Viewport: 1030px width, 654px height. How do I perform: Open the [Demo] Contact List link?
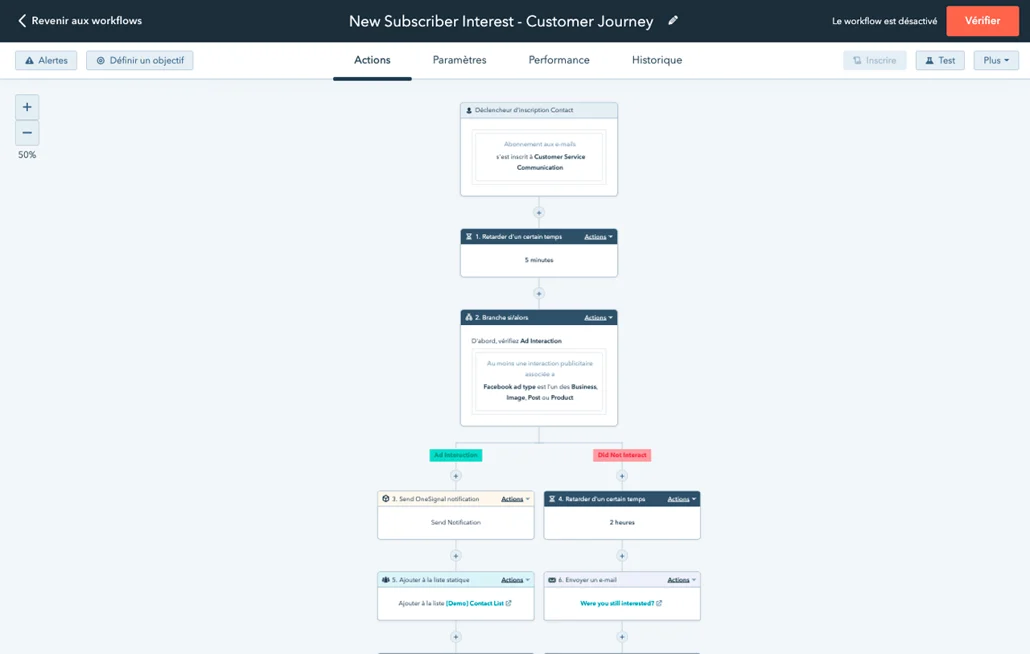point(478,603)
